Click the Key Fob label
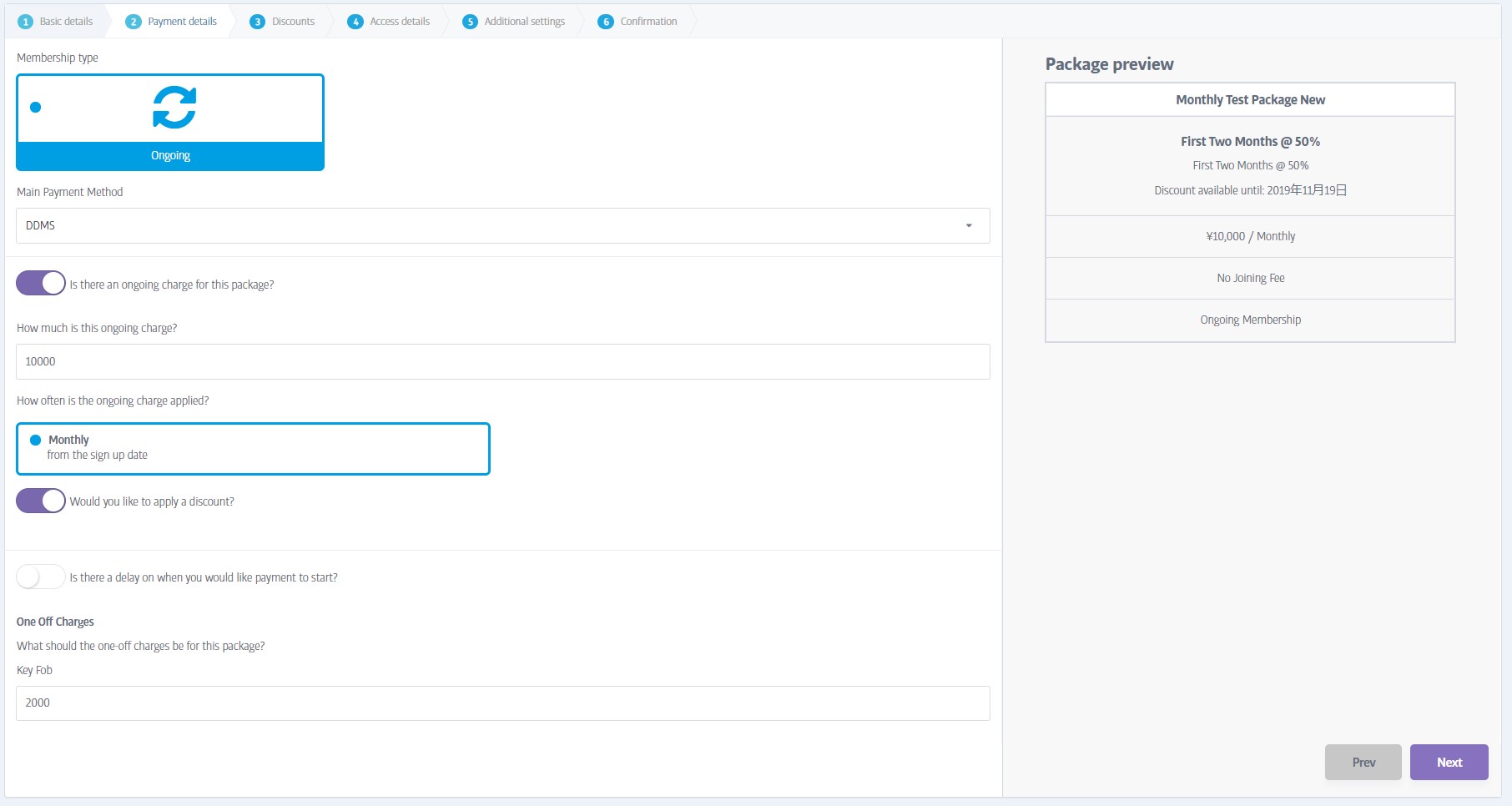1512x806 pixels. 34,670
